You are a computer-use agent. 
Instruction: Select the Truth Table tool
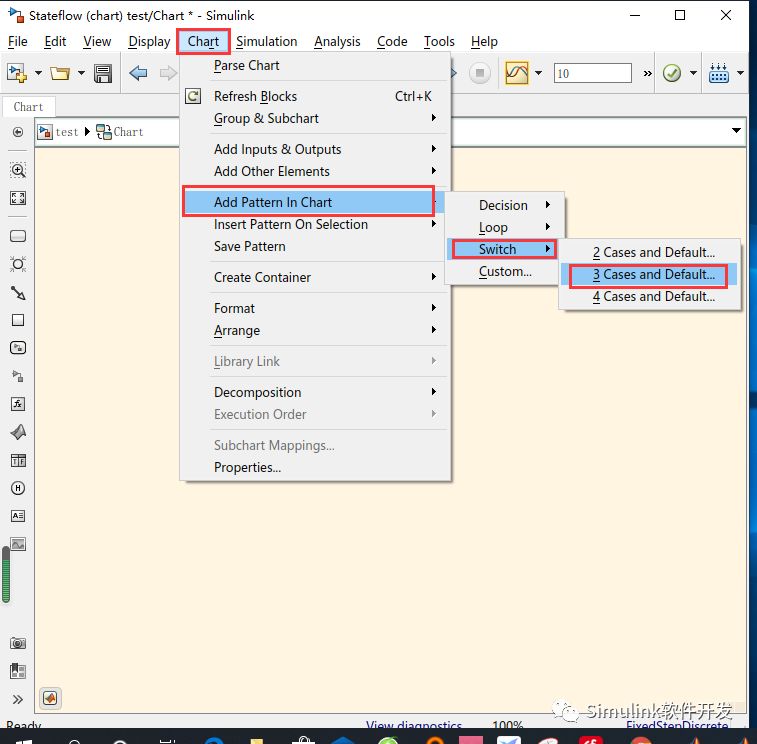18,460
